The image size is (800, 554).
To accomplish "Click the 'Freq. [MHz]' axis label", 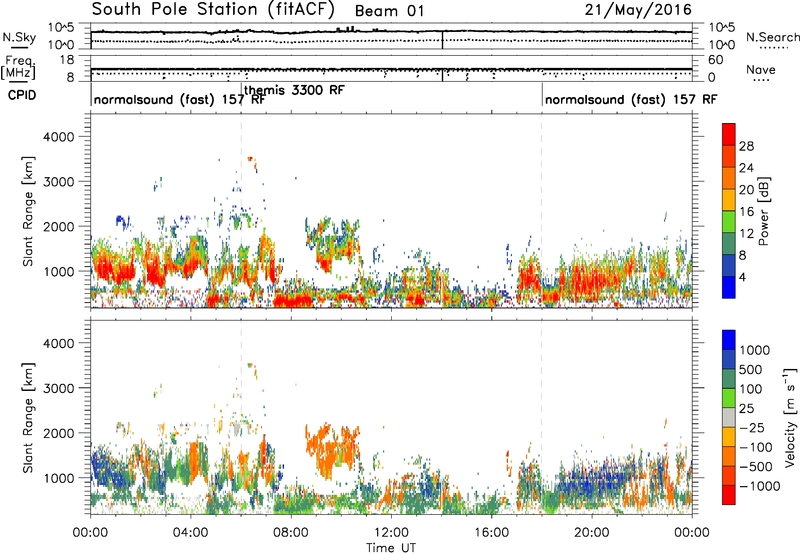I will pyautogui.click(x=18, y=67).
